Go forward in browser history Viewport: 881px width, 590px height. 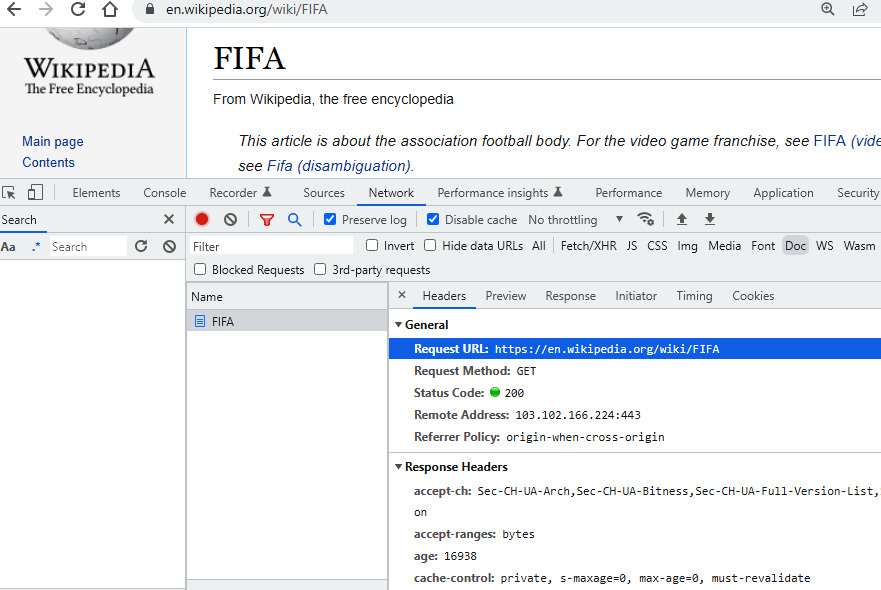(46, 9)
